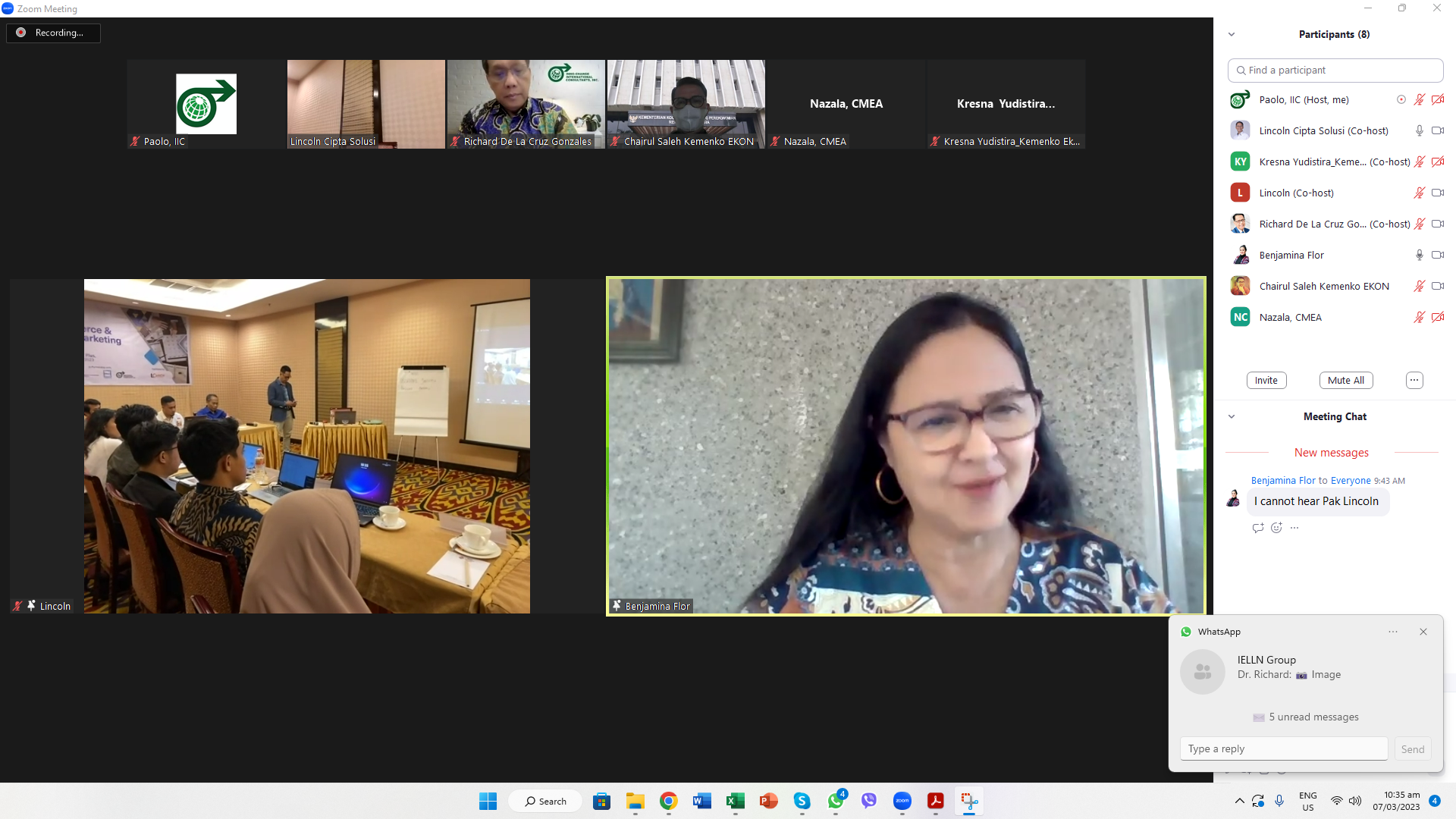Viewport: 1456px width, 819px height.
Task: Select Richard De La Cruz Gonzales video thumbnail
Action: [526, 104]
